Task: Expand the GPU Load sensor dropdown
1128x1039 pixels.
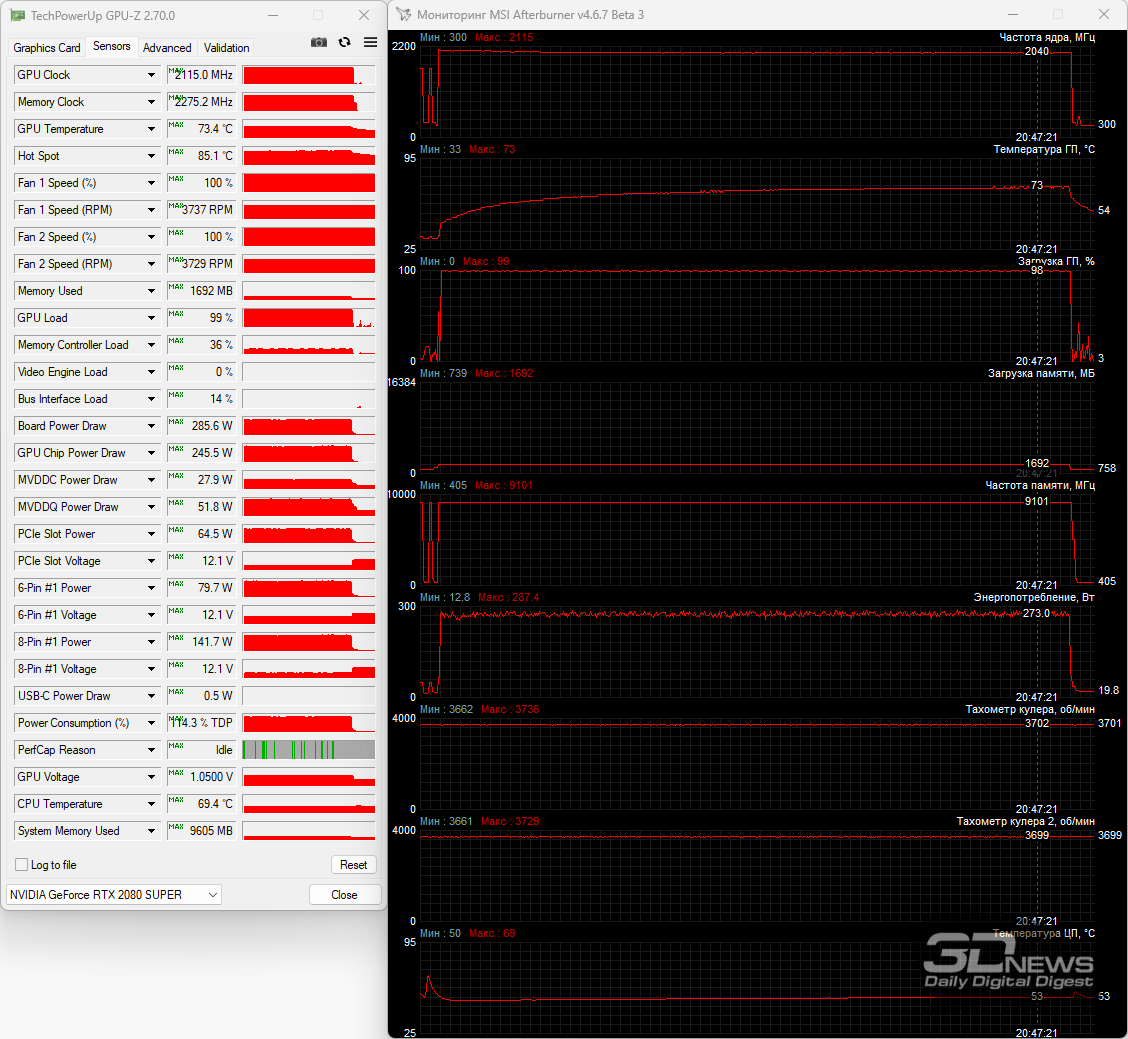Action: (151, 318)
